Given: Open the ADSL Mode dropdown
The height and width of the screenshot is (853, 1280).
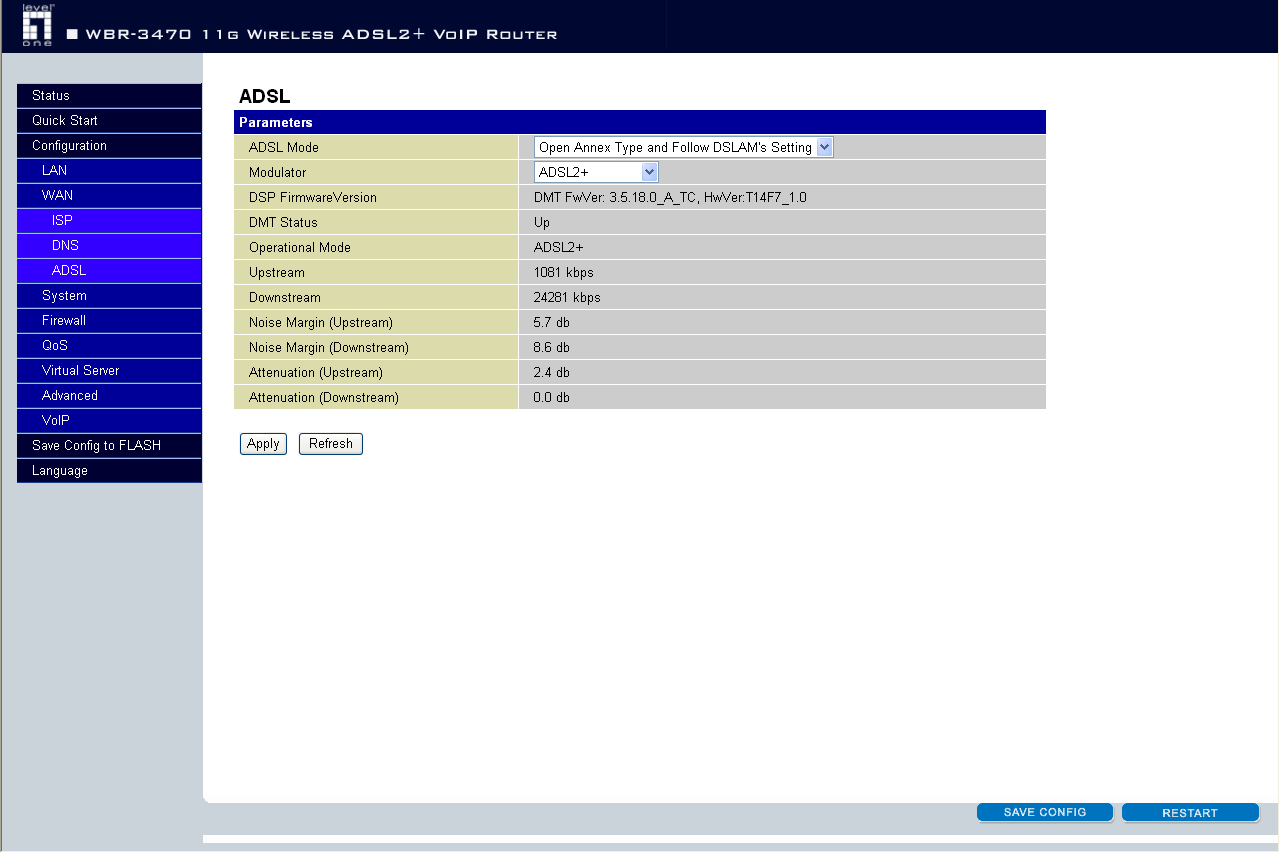Looking at the screenshot, I should click(x=683, y=147).
